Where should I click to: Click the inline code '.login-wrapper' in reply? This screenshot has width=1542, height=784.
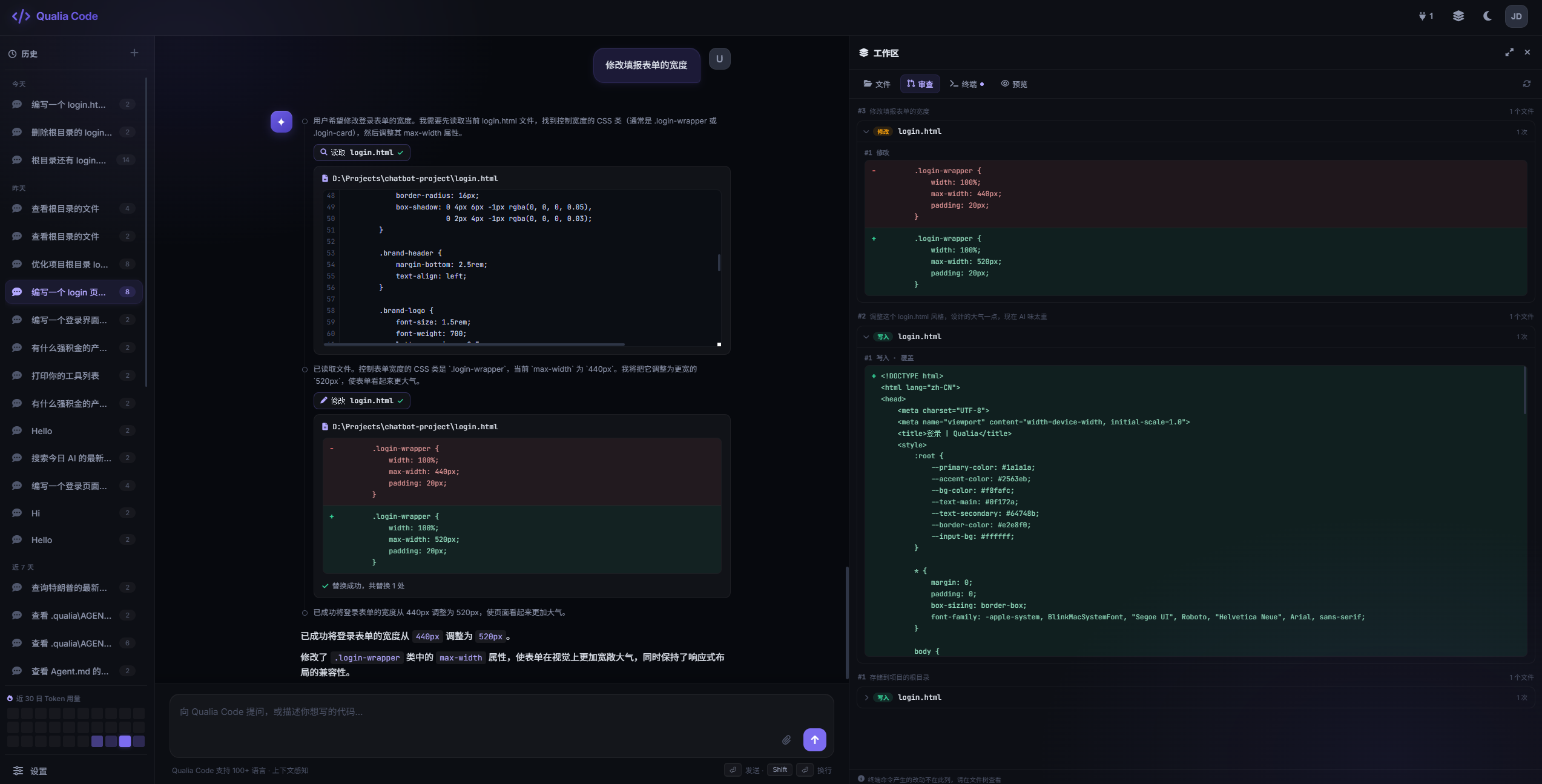367,657
